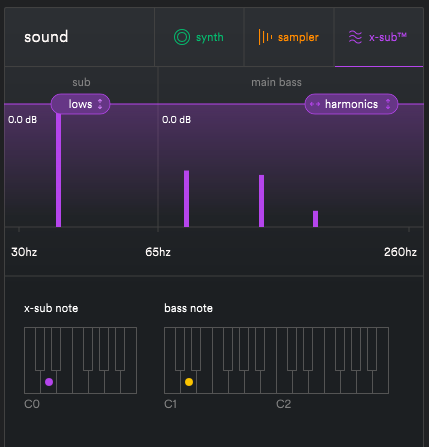This screenshot has width=429, height=447.
Task: Click the 65hz frequency label
Action: coord(158,252)
